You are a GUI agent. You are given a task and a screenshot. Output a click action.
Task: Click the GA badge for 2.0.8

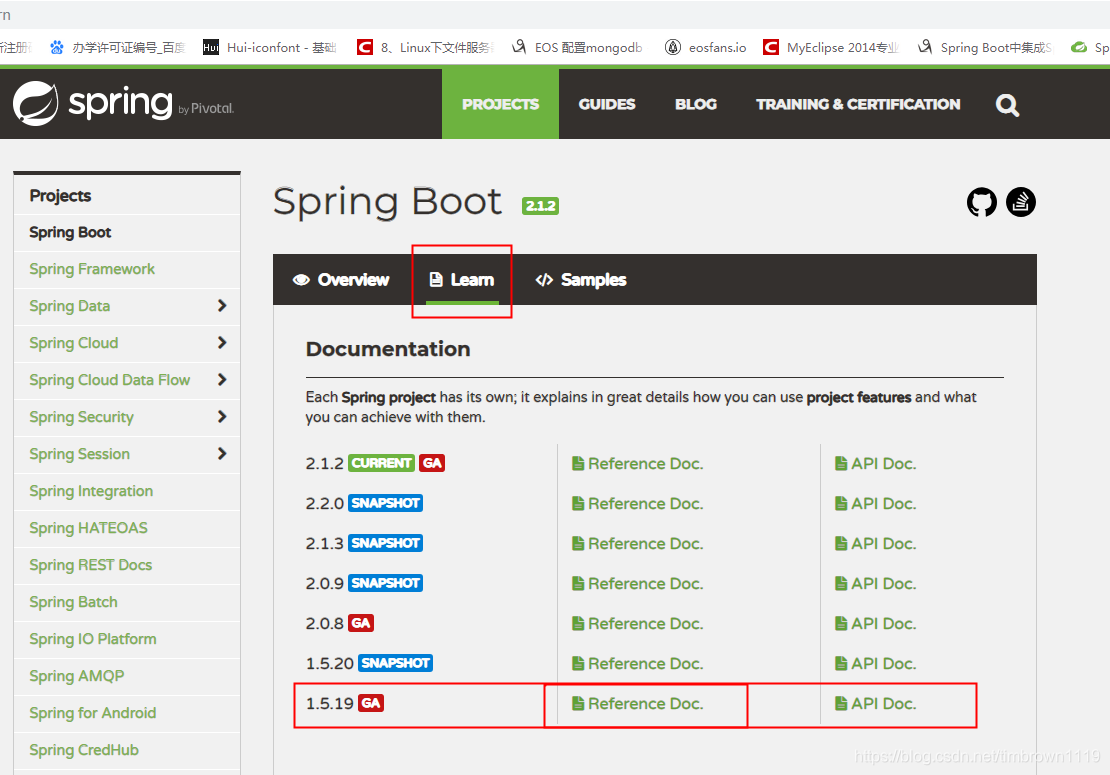[361, 623]
